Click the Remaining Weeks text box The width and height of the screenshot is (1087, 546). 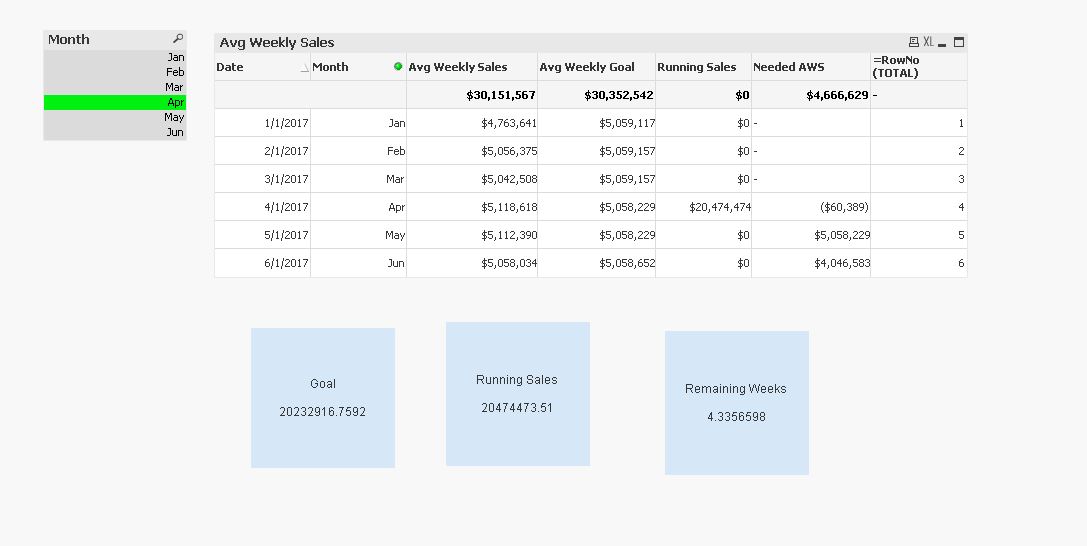coord(737,403)
